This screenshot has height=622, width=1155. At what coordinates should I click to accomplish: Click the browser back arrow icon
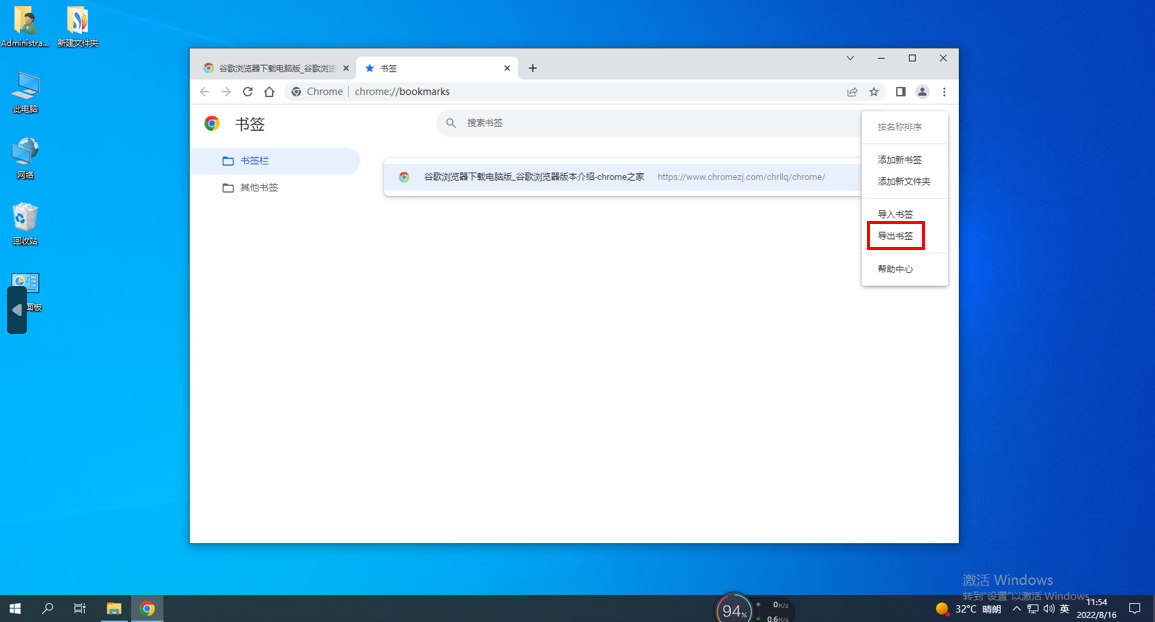(205, 92)
